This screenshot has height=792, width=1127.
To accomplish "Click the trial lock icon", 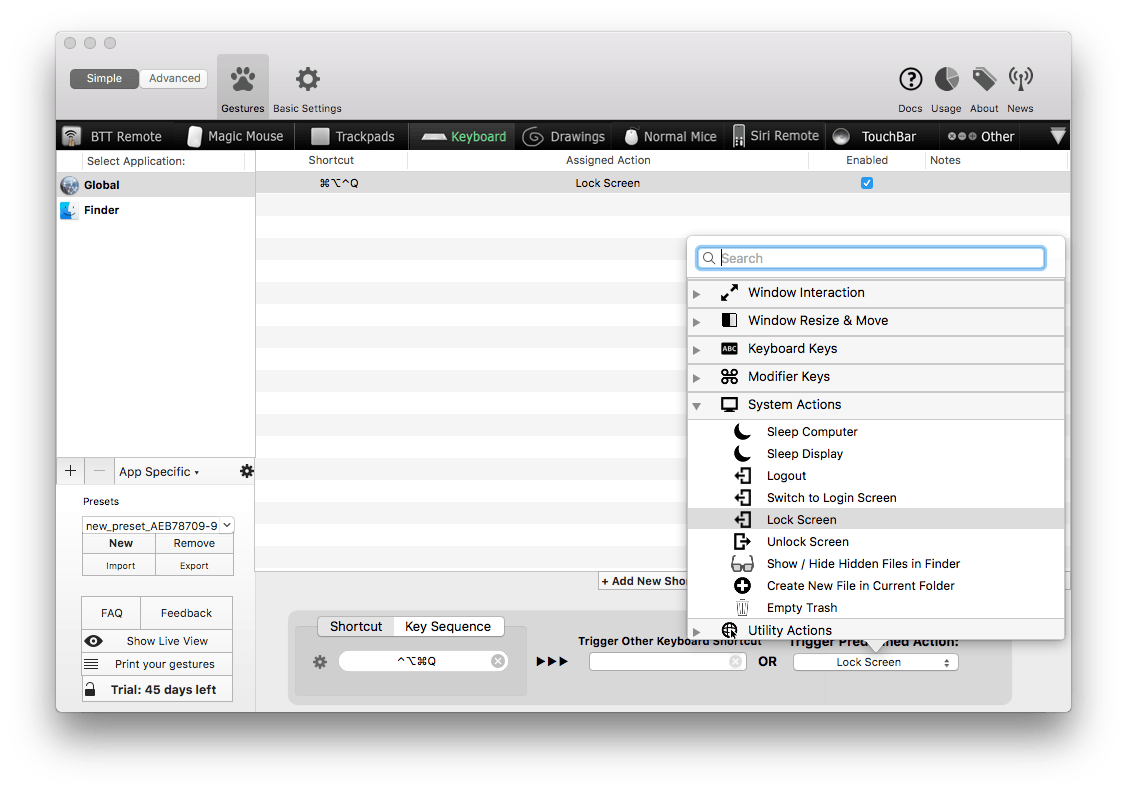I will click(90, 689).
